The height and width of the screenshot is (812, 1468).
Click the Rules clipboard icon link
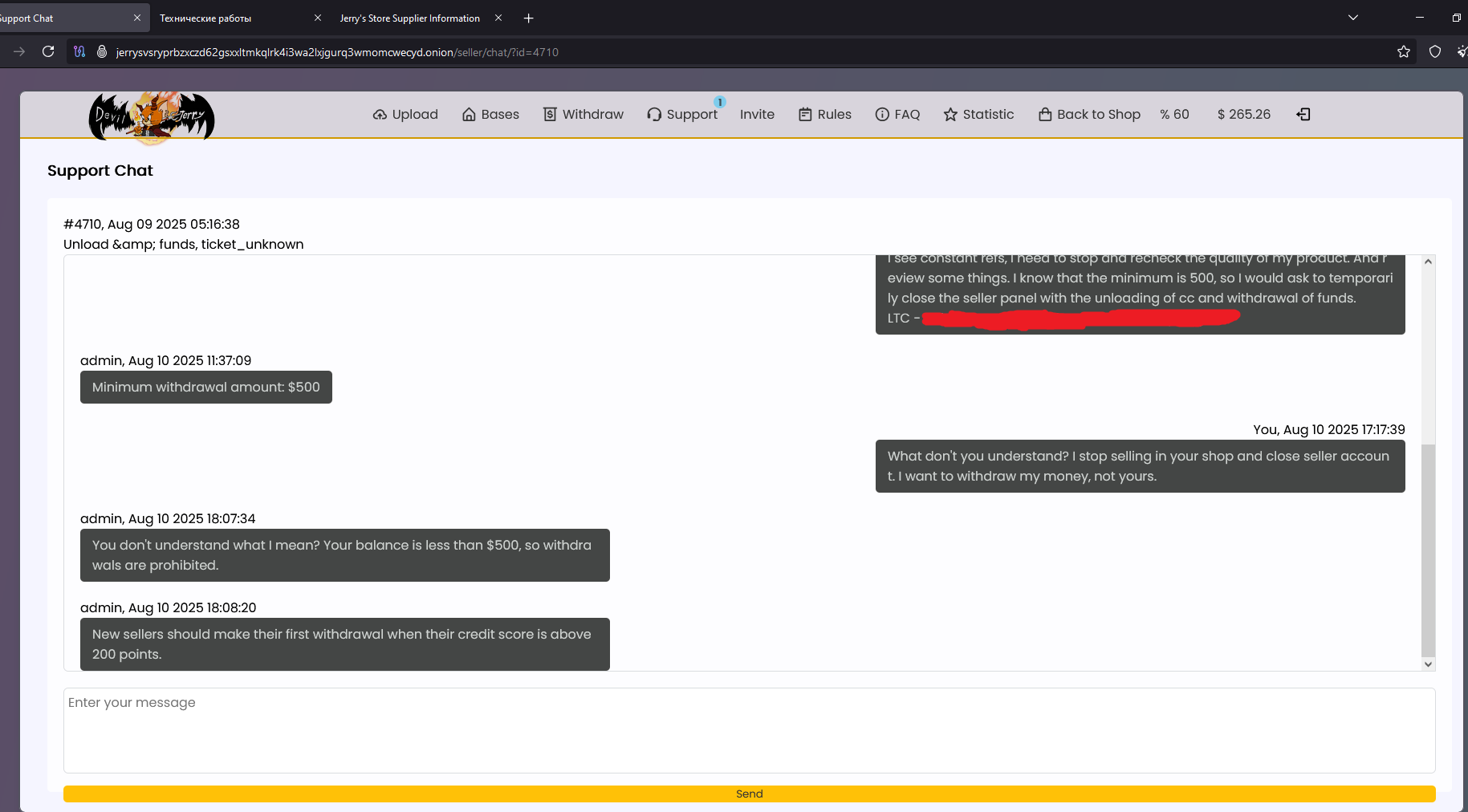click(825, 114)
